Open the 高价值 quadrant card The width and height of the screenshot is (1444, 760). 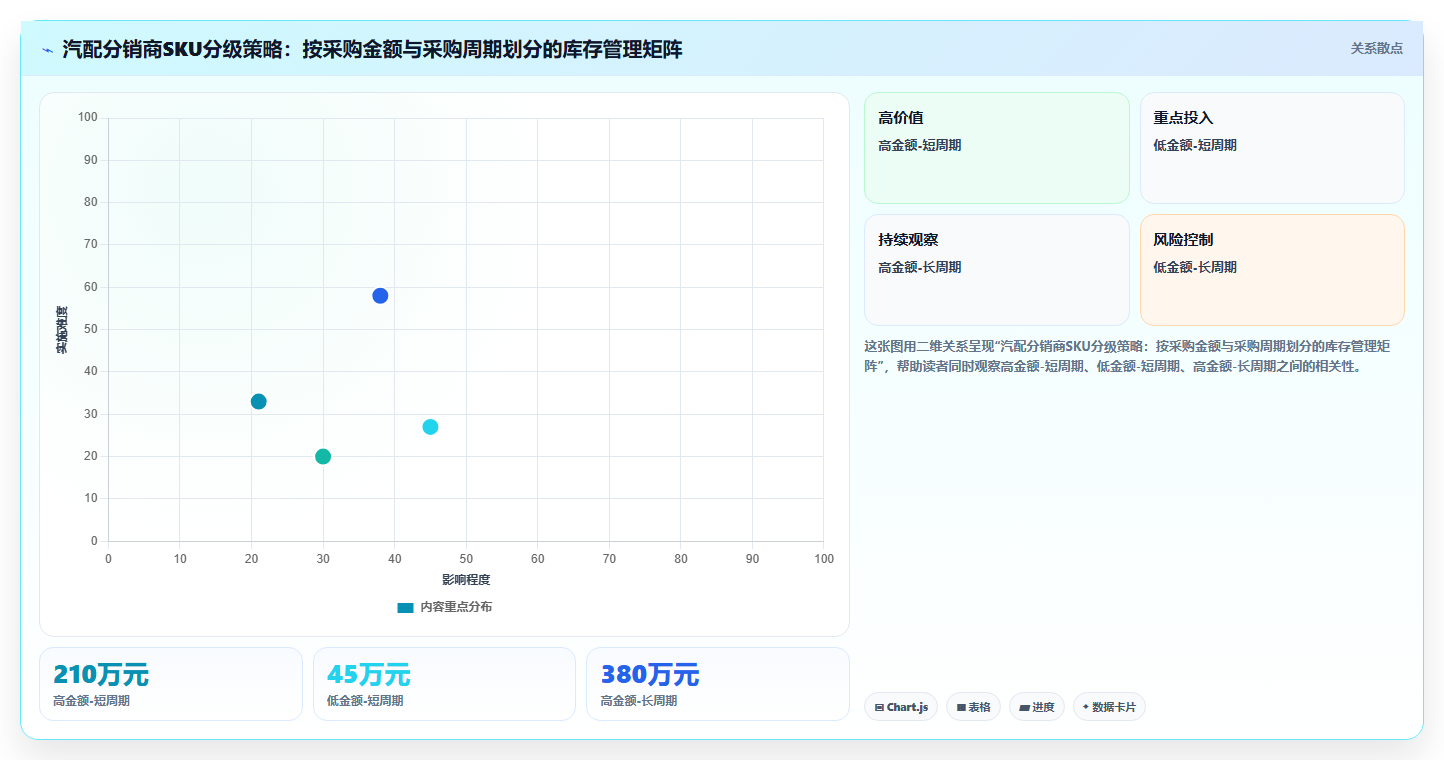coord(996,148)
